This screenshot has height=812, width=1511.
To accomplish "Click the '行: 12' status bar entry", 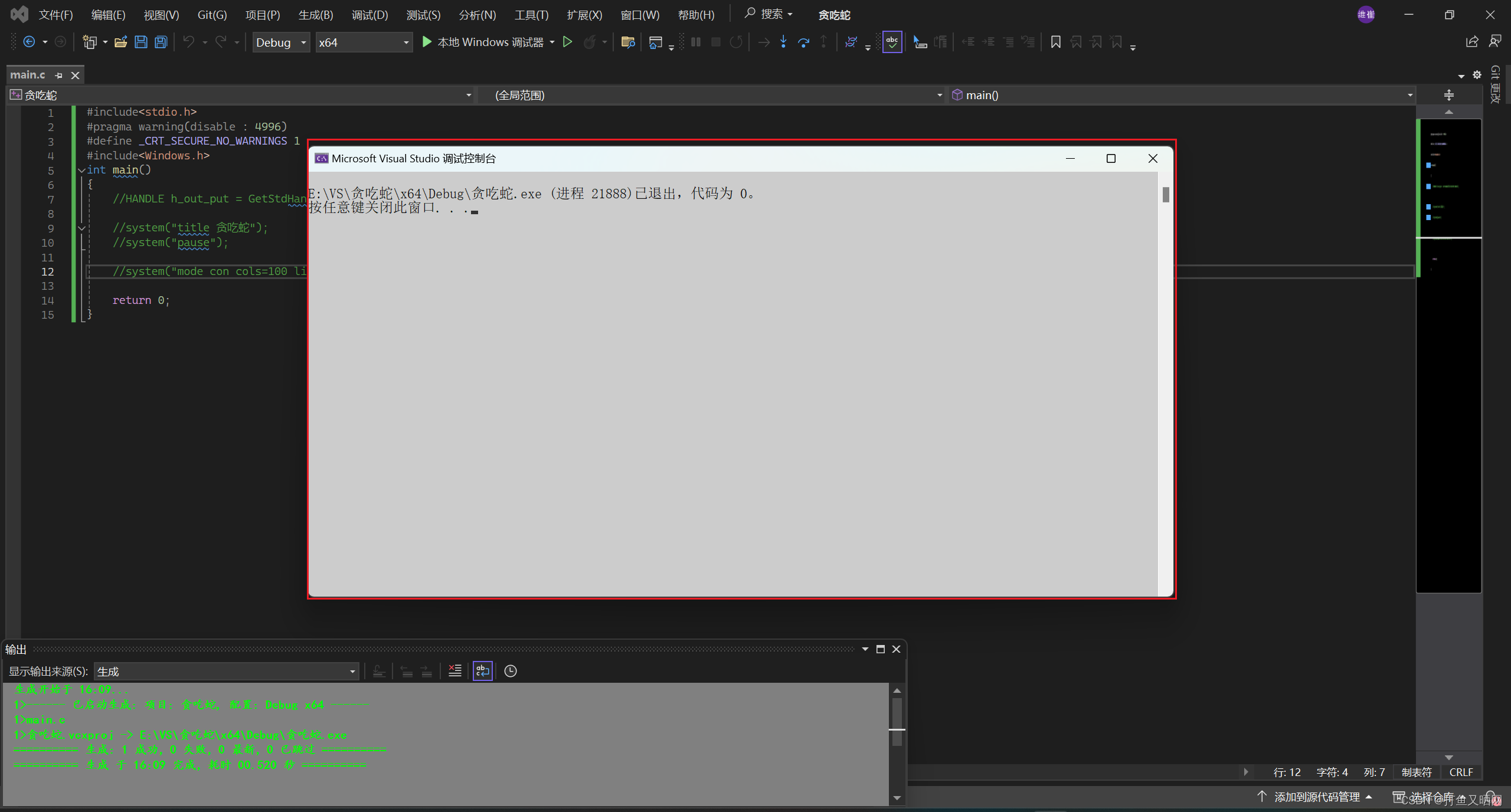I will point(1287,772).
